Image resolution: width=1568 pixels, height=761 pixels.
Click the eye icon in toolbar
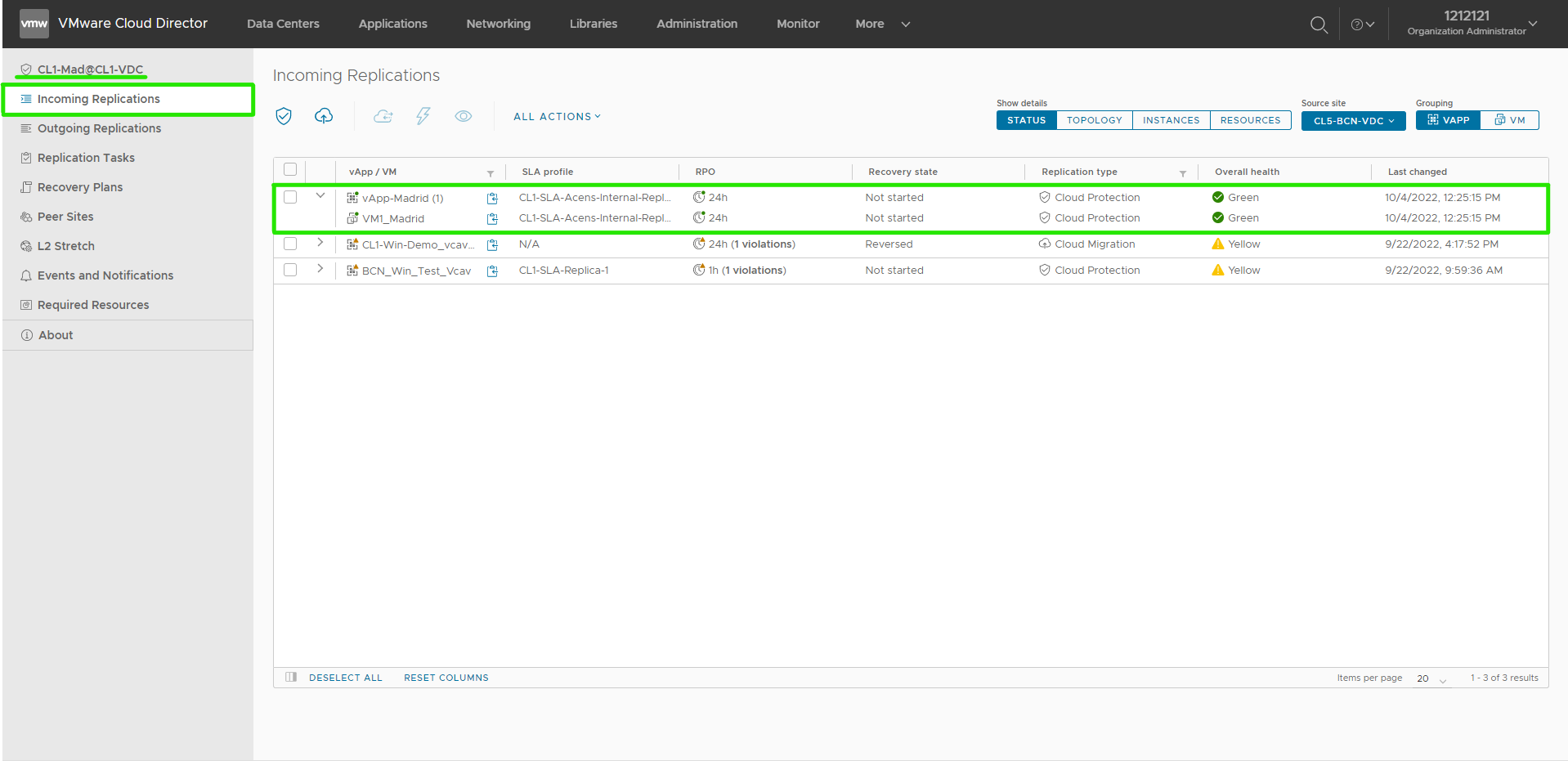464,116
